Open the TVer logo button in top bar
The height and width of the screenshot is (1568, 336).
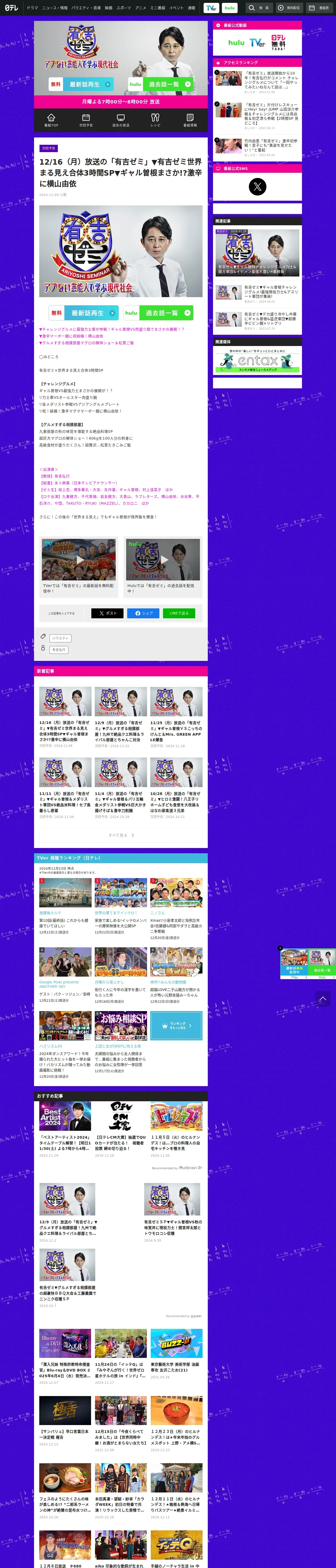pos(211,8)
